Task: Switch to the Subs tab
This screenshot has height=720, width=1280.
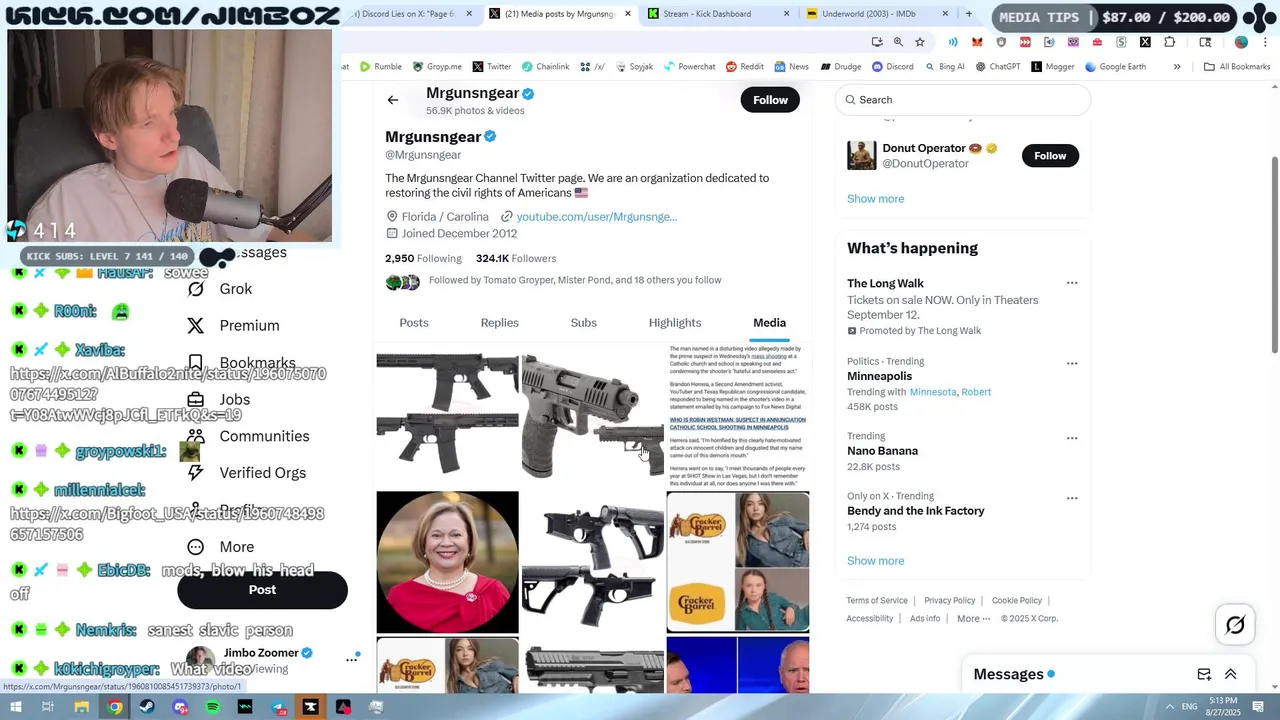Action: 584,322
